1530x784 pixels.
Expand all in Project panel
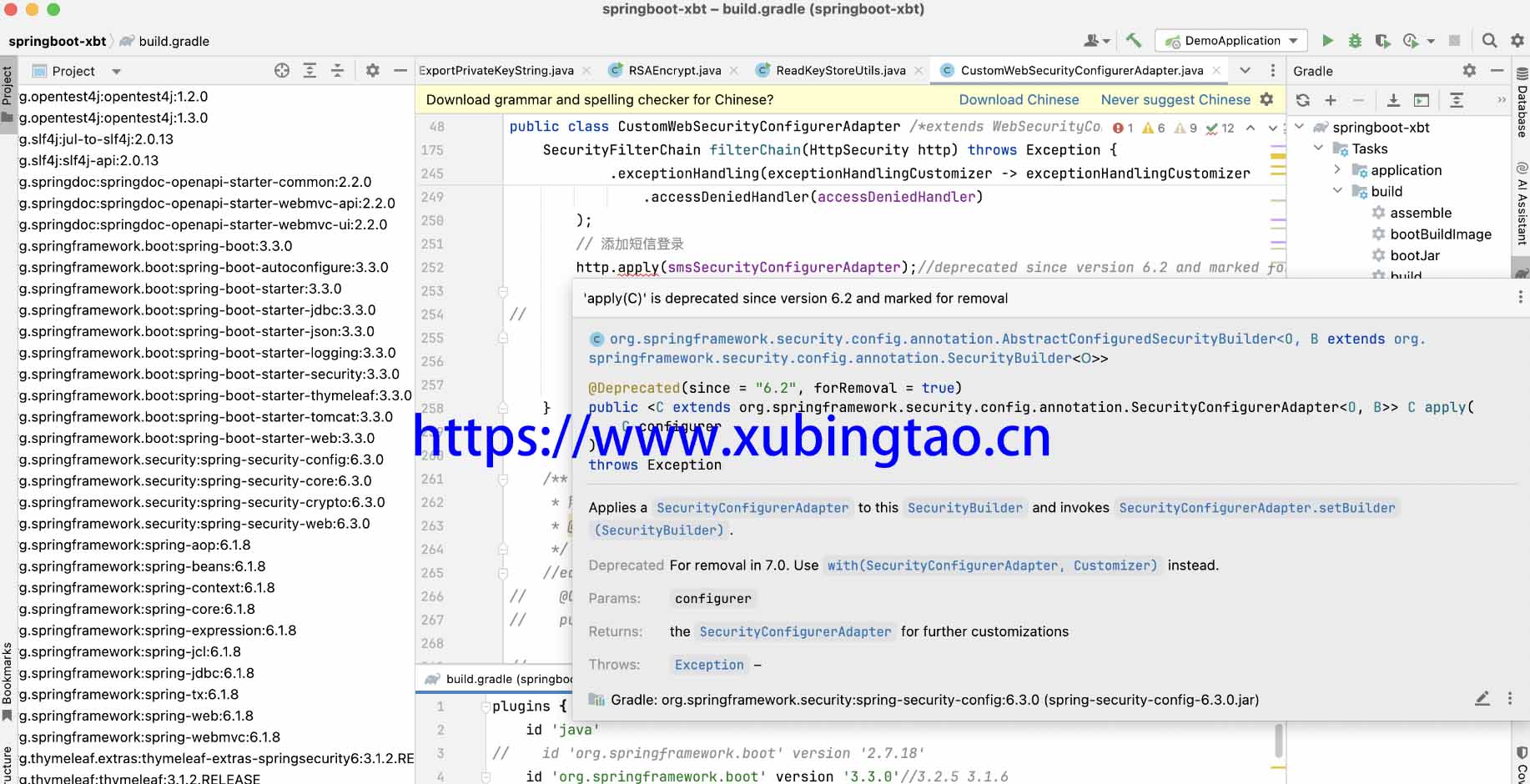310,71
